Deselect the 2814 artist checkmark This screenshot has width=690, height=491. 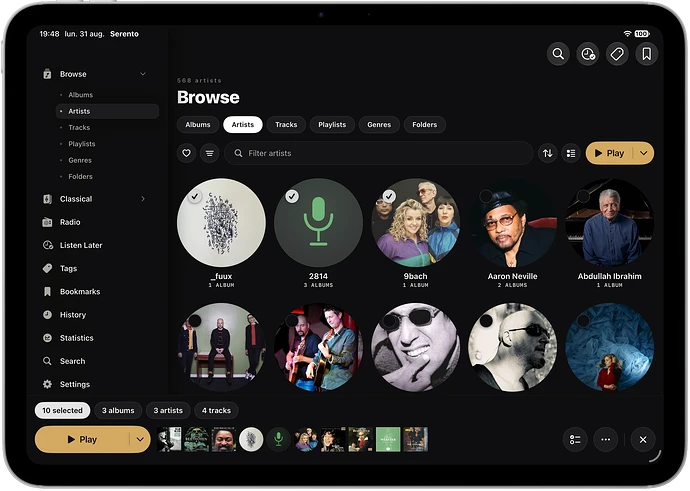292,196
